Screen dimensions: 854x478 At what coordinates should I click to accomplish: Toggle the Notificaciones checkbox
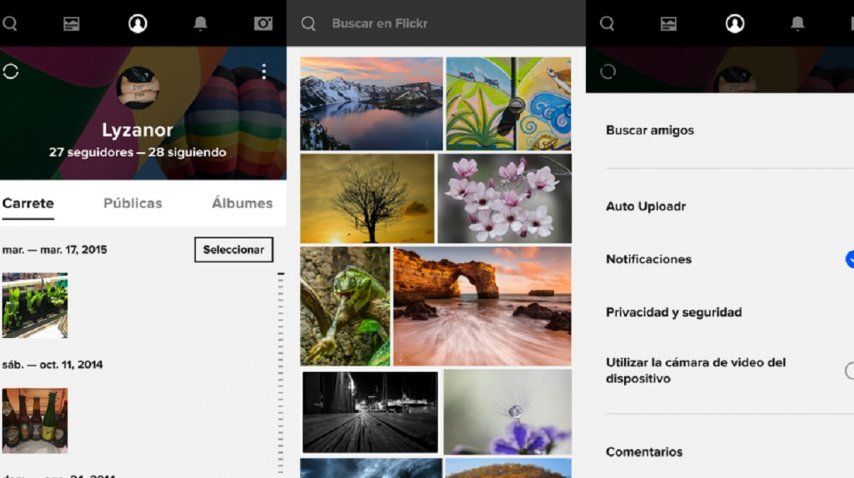click(849, 259)
